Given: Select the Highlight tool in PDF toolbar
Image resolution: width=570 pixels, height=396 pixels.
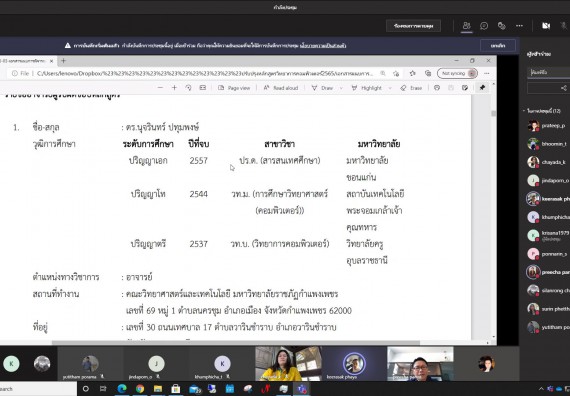Looking at the screenshot, I should 366,88.
